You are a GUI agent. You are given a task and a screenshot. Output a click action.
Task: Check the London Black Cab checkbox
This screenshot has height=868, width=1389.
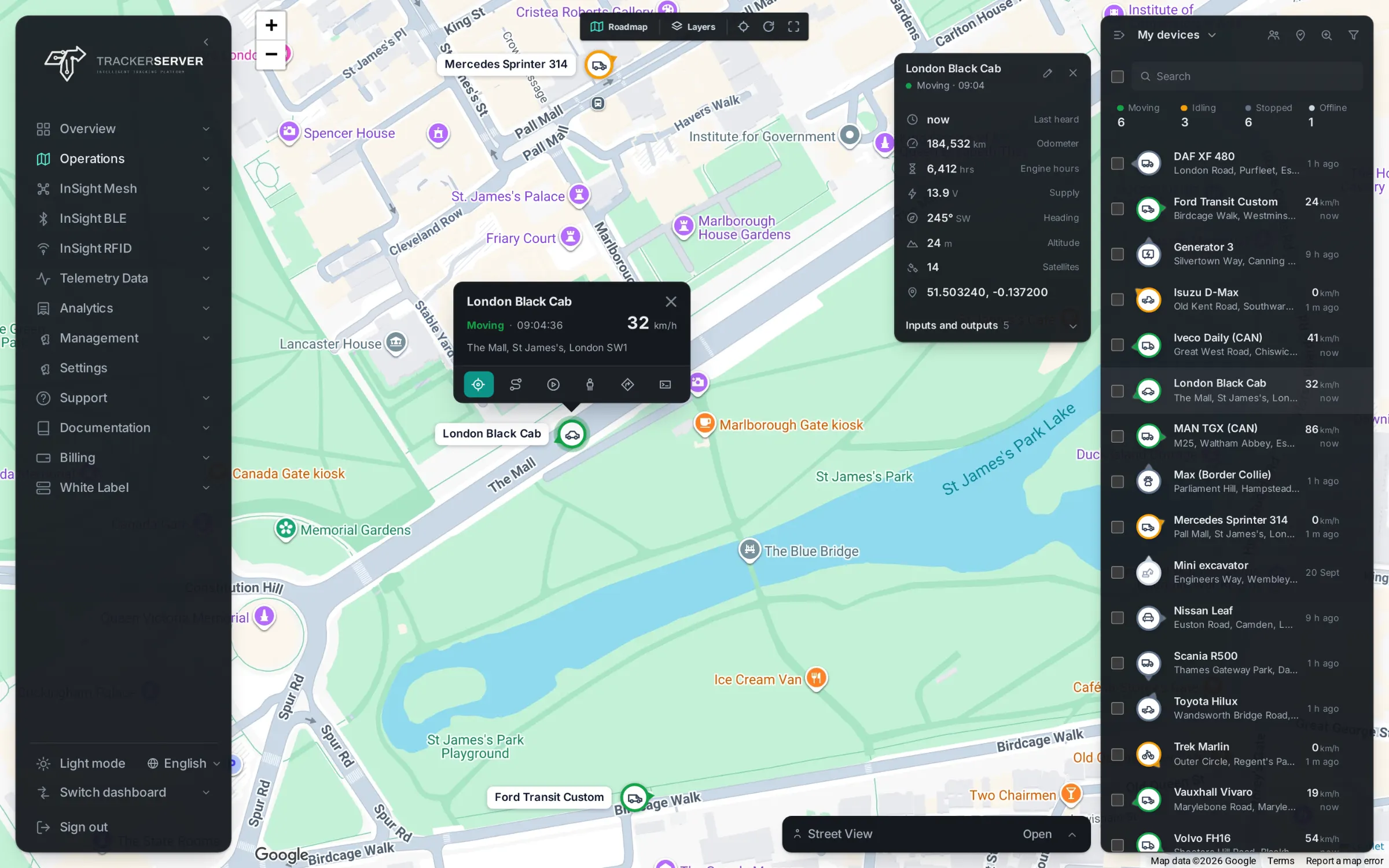(1118, 391)
